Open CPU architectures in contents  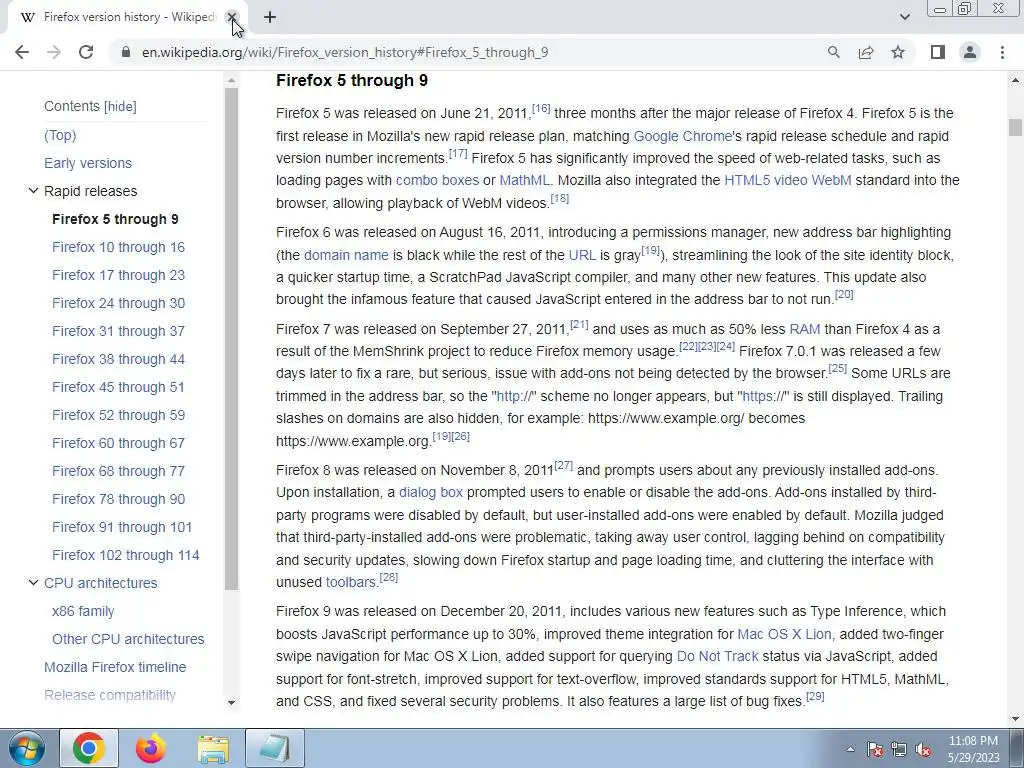click(x=101, y=583)
